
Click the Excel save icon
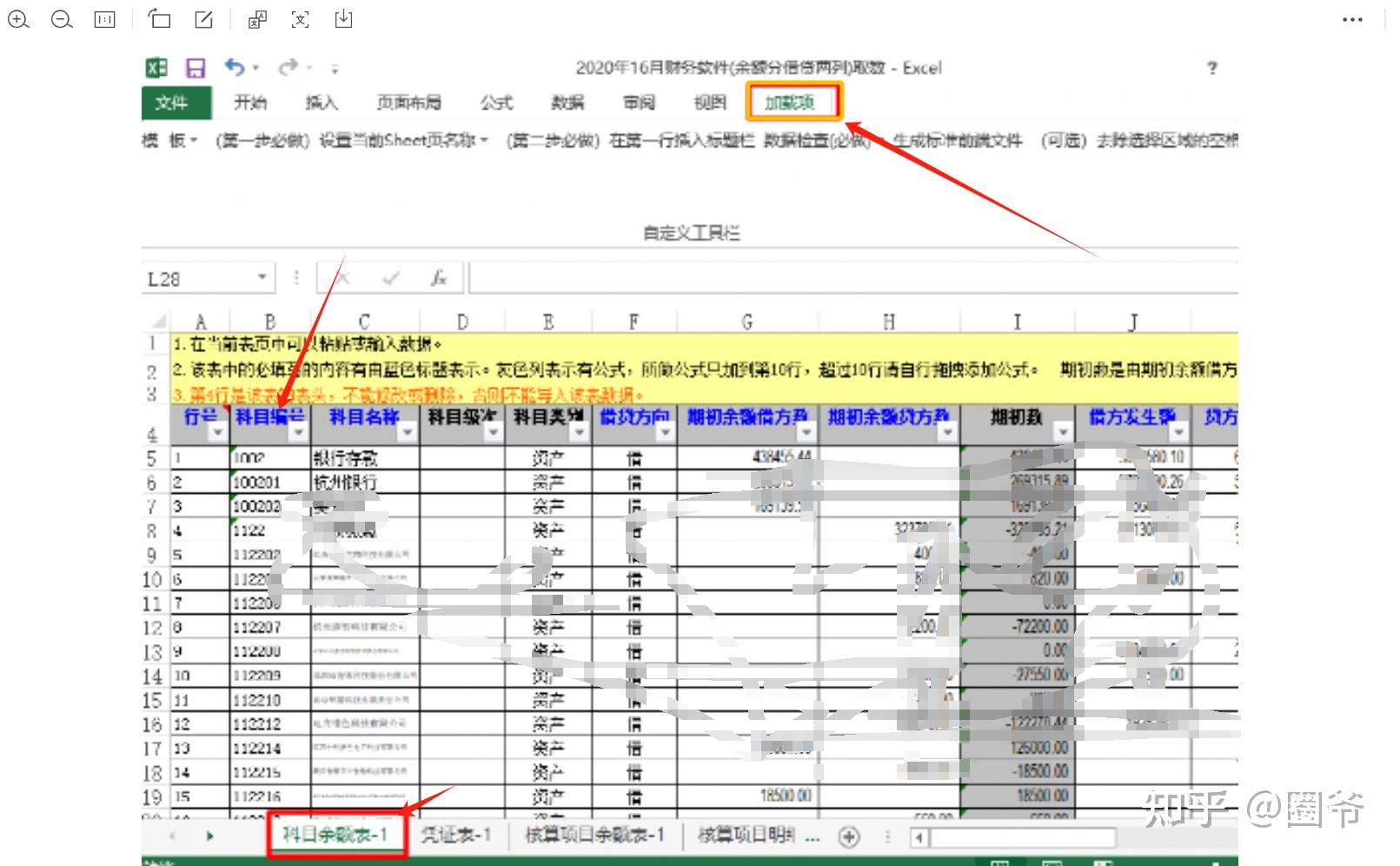pyautogui.click(x=196, y=68)
